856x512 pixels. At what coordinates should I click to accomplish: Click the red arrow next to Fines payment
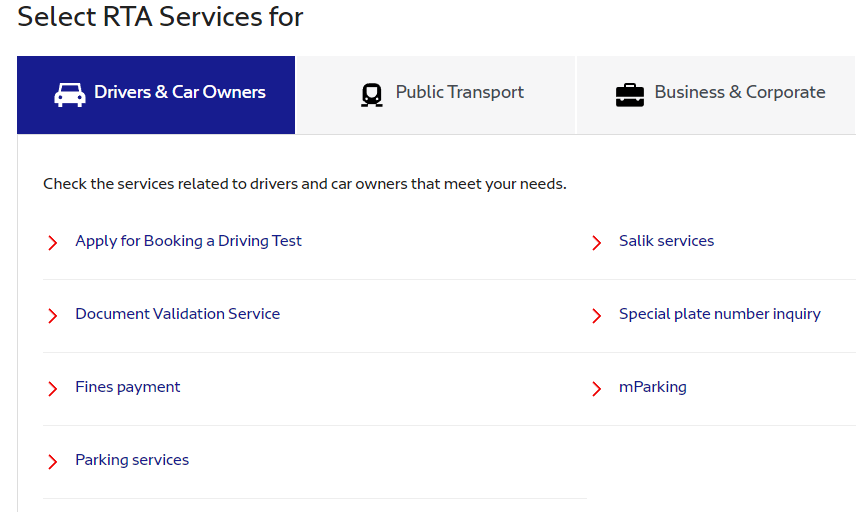52,389
